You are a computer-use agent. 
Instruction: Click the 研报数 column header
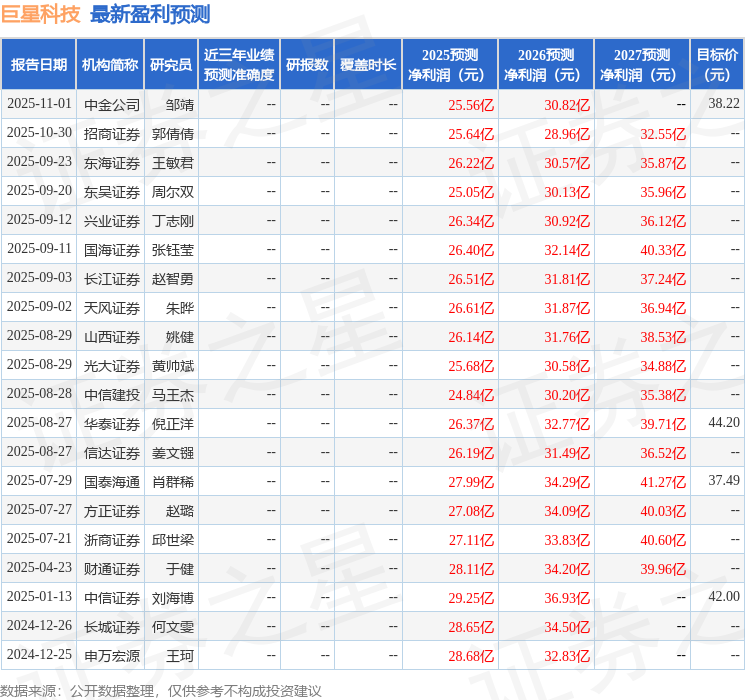point(307,64)
